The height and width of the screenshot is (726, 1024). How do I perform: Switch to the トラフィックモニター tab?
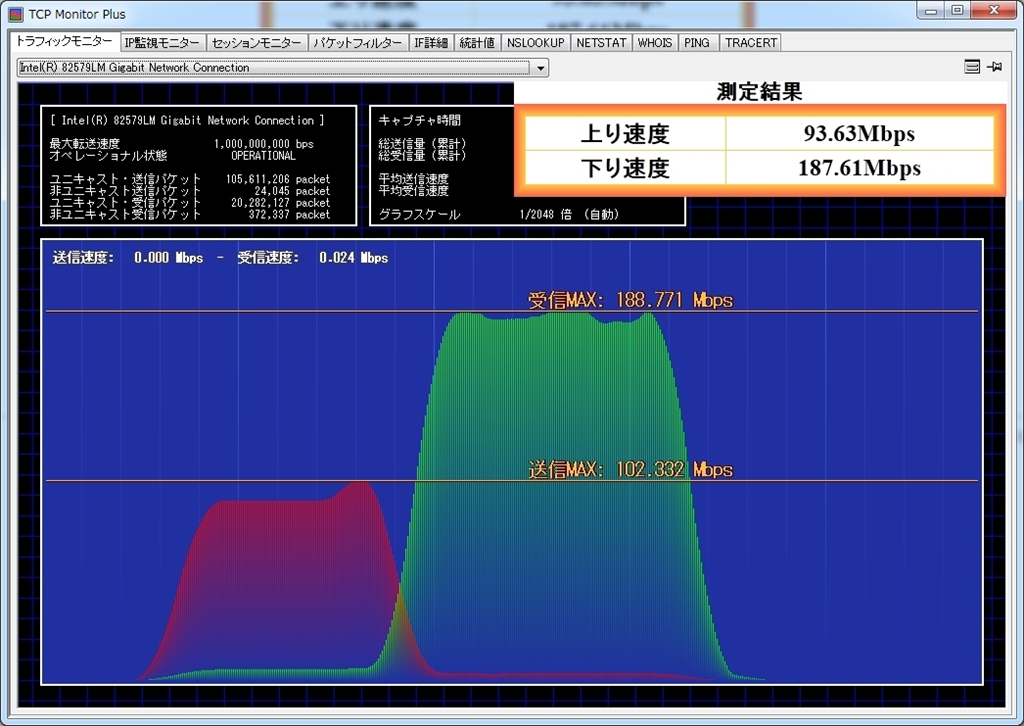pos(64,42)
